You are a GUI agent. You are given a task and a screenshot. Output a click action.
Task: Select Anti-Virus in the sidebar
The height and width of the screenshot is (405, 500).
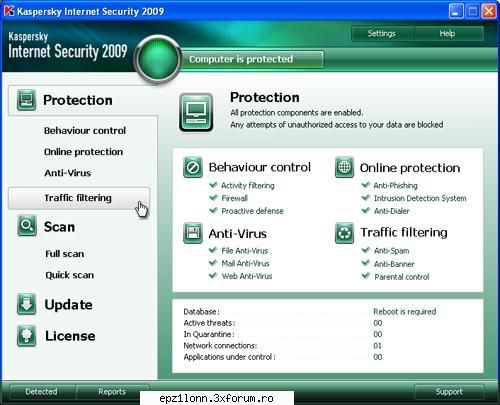(x=68, y=173)
